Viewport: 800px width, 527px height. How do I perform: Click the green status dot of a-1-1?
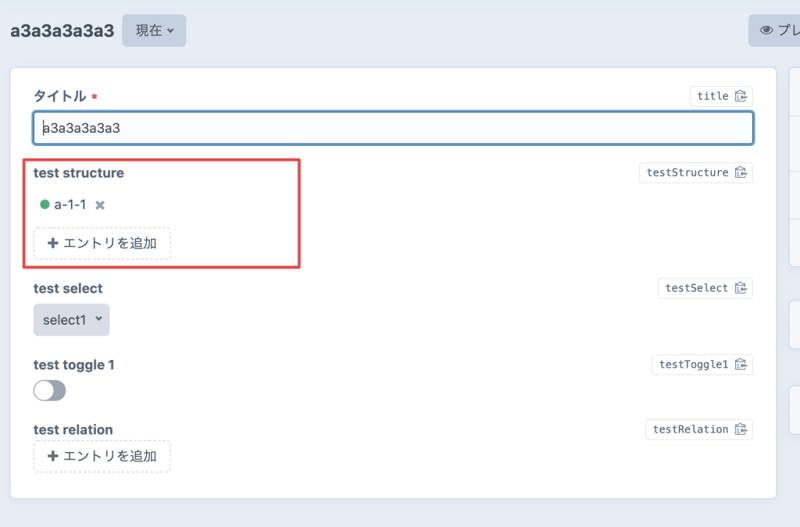(x=44, y=205)
